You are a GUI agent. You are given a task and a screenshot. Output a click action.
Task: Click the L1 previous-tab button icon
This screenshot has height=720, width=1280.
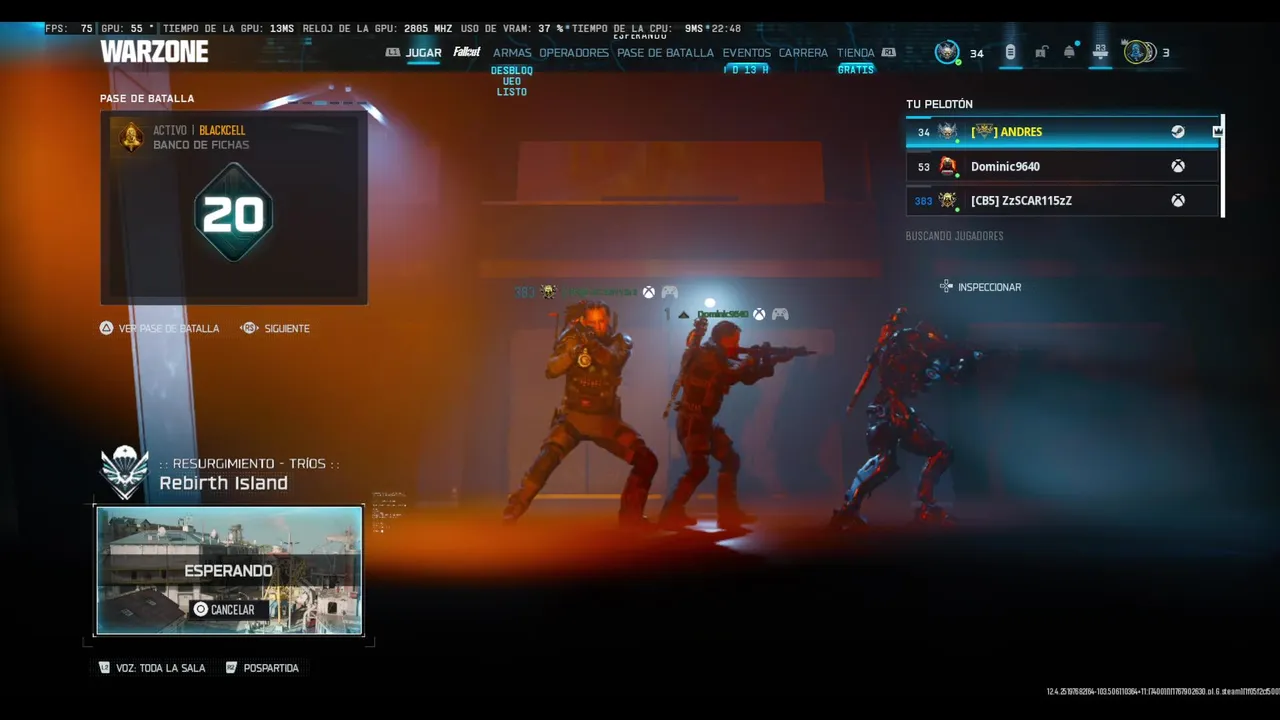(x=393, y=52)
